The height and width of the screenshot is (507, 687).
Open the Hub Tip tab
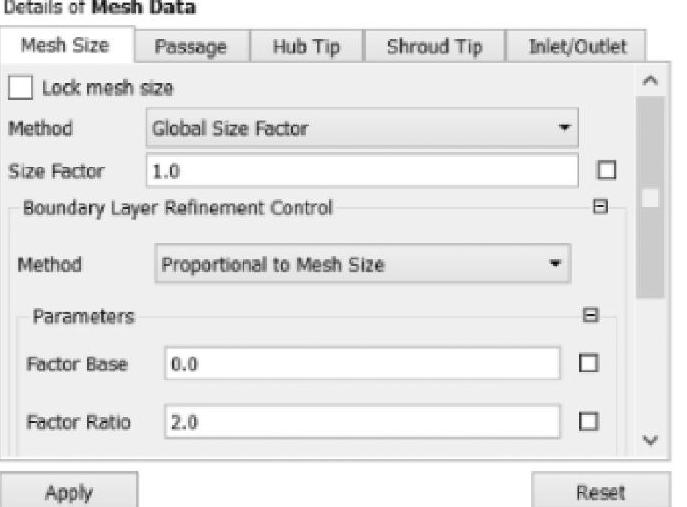coord(306,47)
